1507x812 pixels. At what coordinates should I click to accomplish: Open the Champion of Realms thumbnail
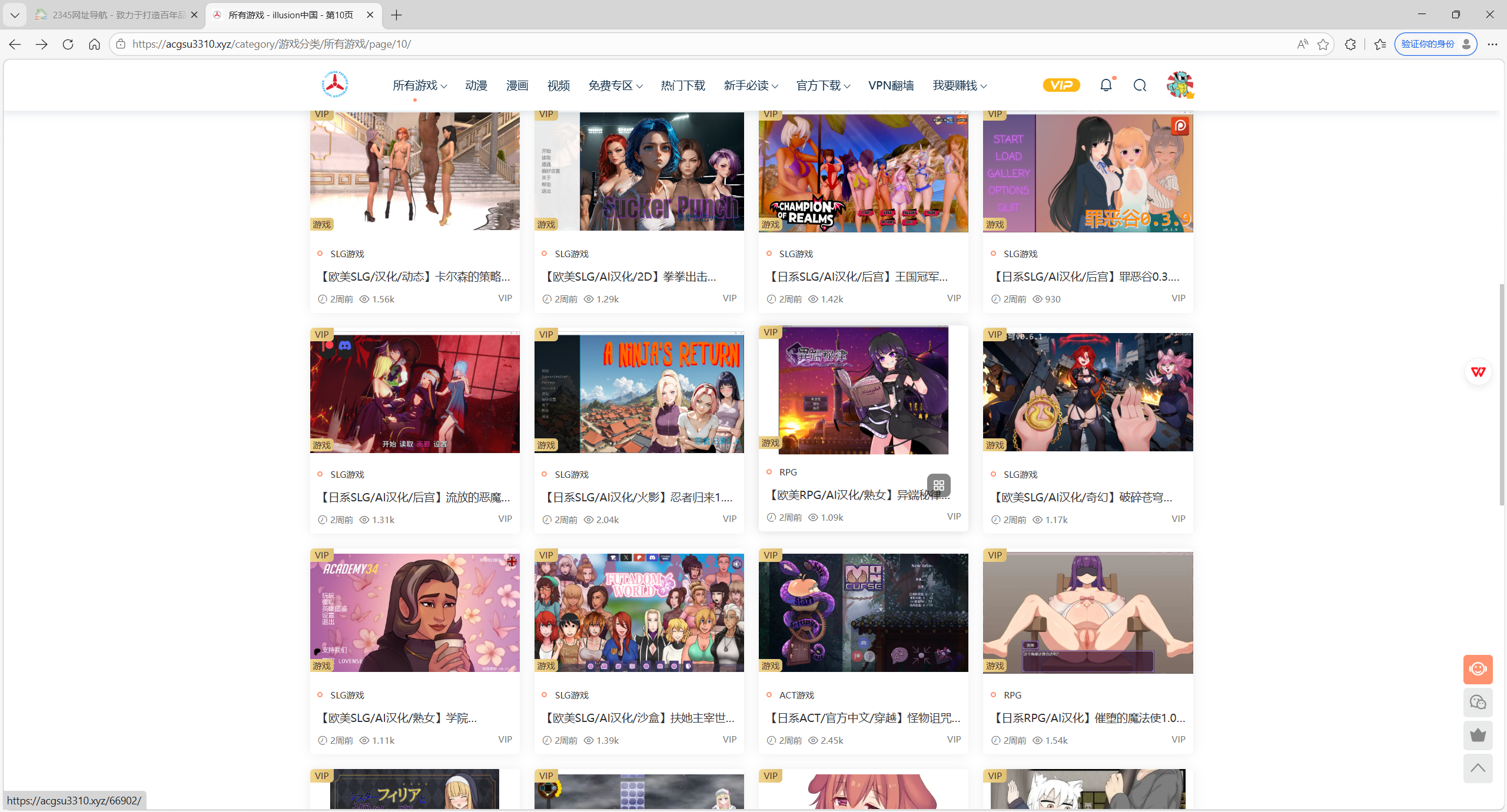[x=864, y=172]
